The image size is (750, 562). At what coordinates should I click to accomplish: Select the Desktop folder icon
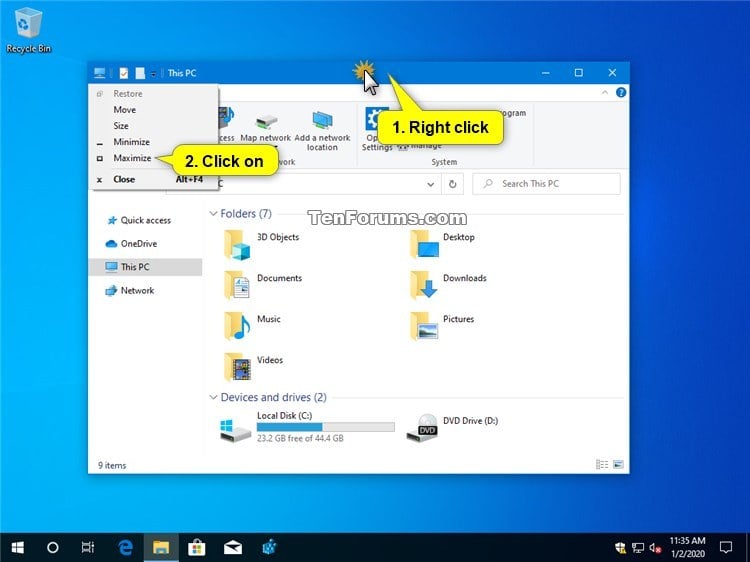(x=424, y=244)
